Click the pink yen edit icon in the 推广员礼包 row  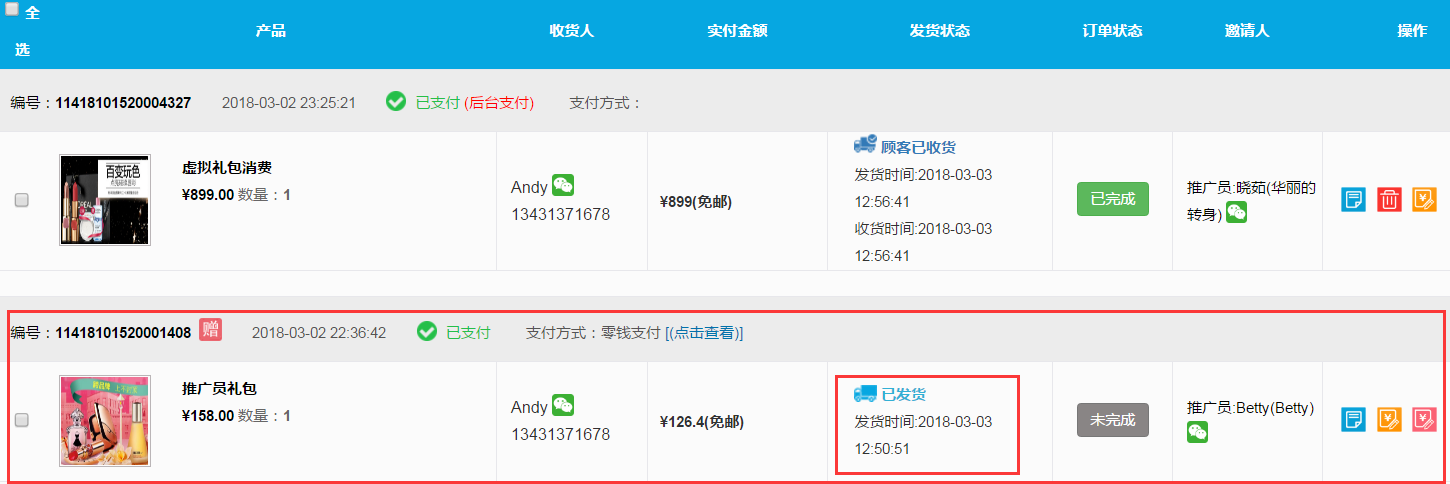(x=1424, y=419)
